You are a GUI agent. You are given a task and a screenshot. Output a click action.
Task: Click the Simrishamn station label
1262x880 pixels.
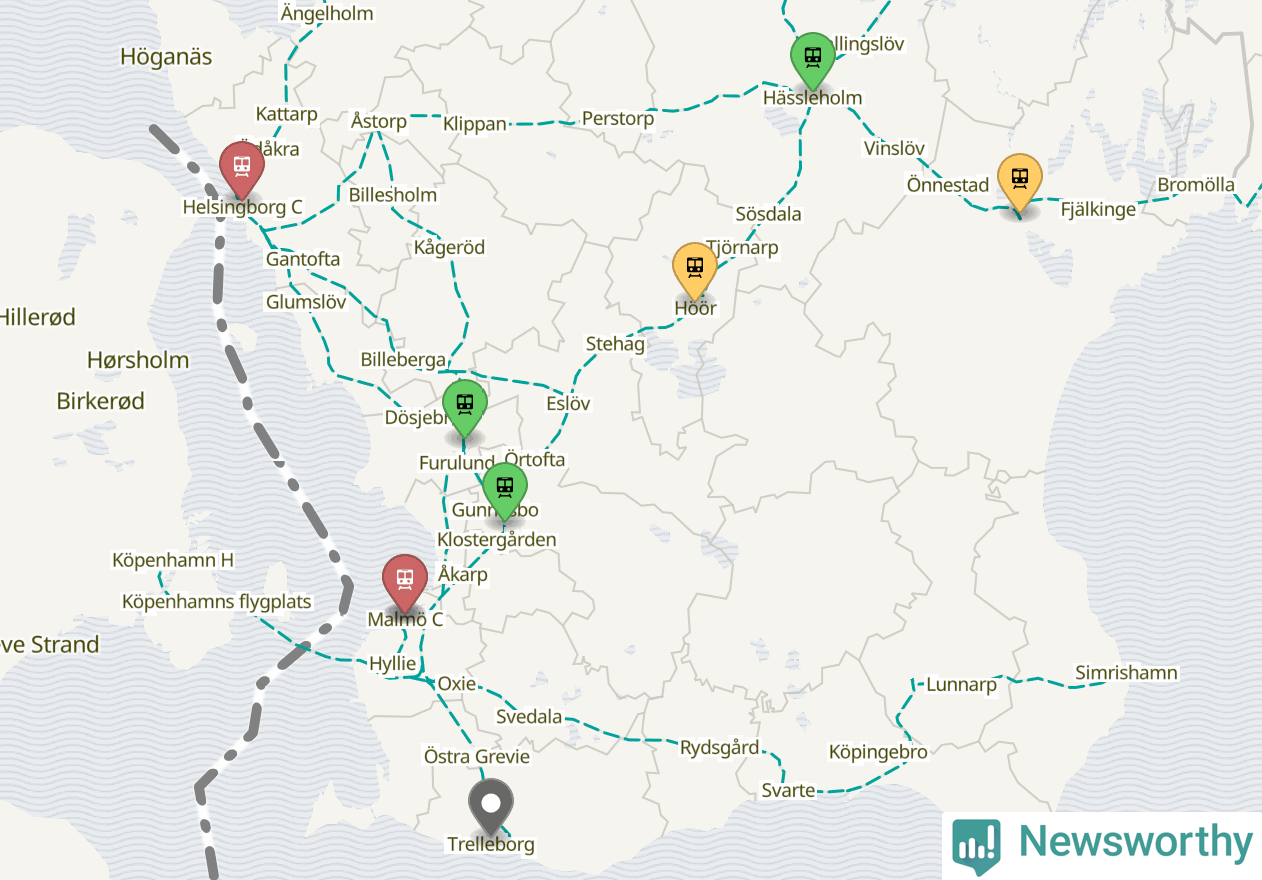tap(1126, 673)
